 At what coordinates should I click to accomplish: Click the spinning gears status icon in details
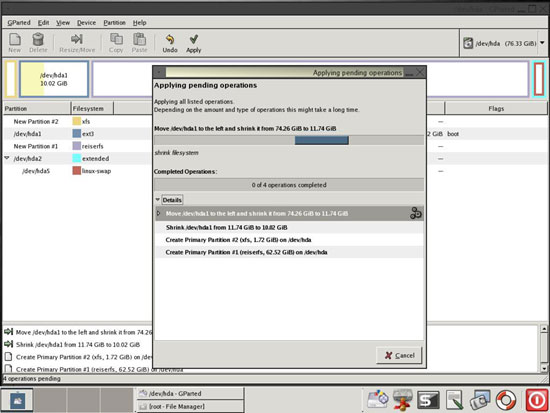point(416,213)
